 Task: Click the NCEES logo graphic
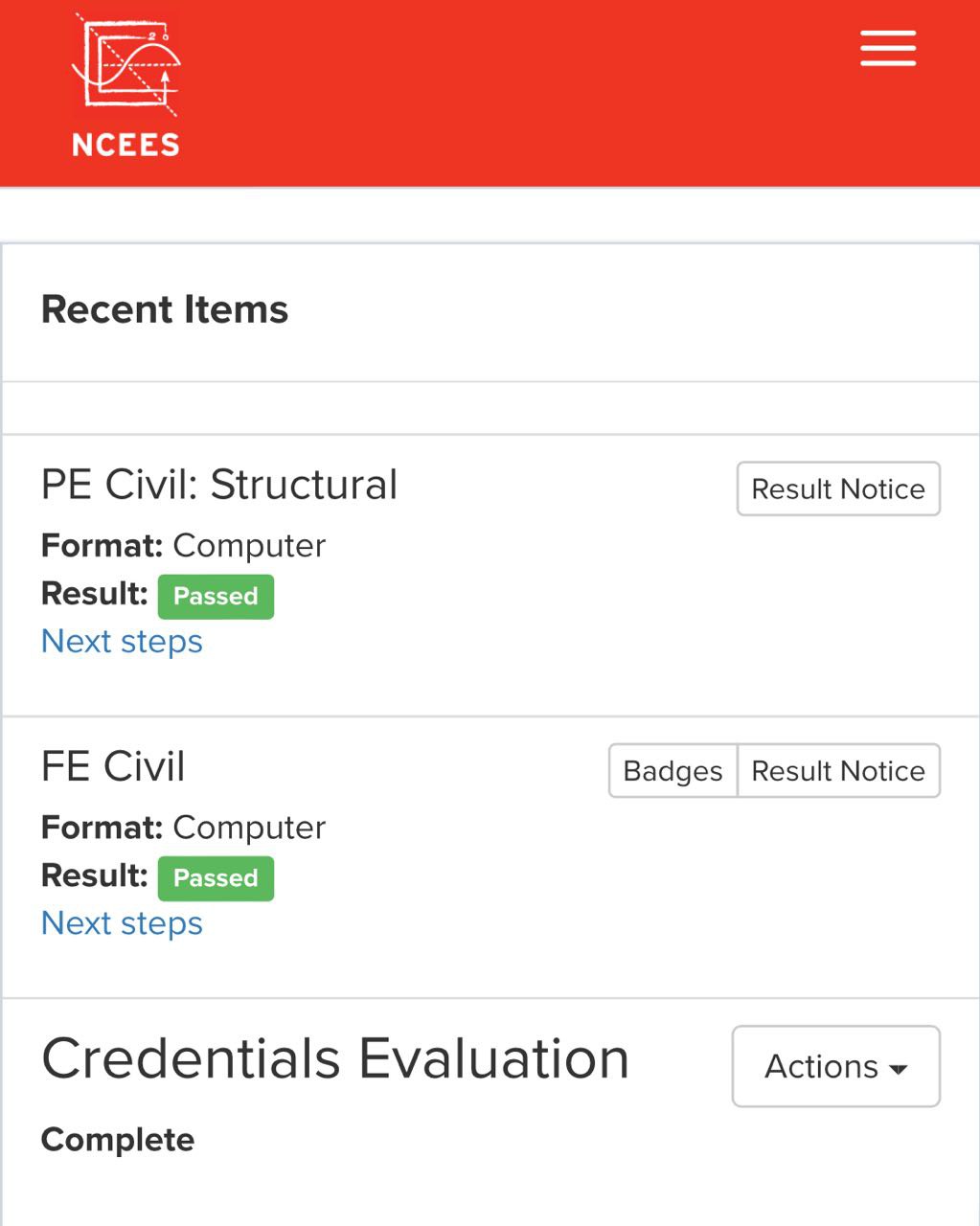pyautogui.click(x=125, y=63)
